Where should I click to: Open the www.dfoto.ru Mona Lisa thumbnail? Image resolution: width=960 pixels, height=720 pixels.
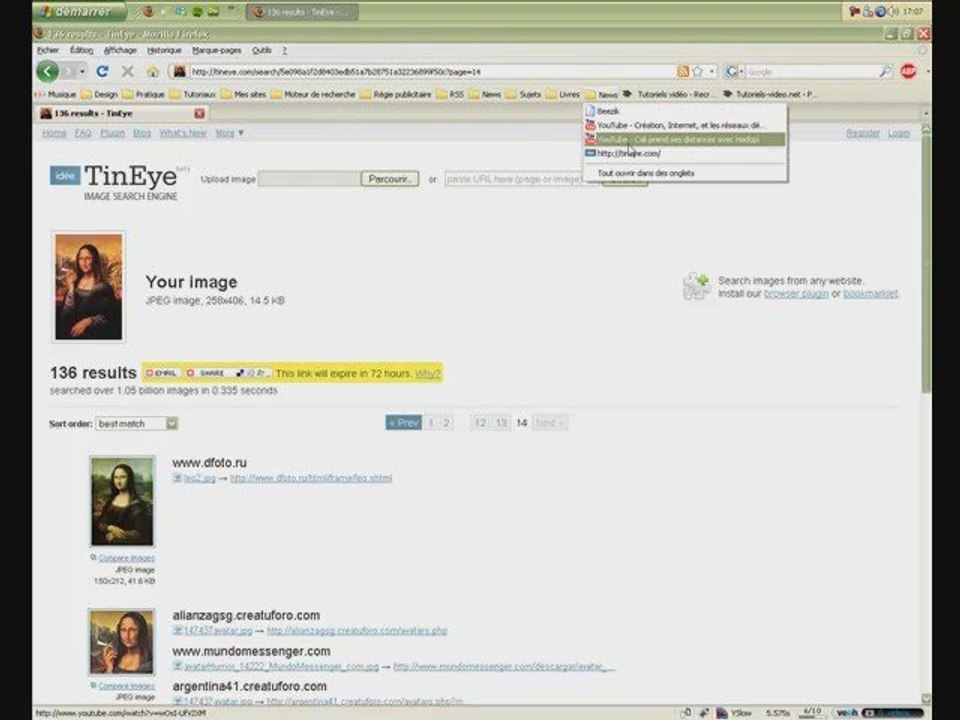(122, 501)
